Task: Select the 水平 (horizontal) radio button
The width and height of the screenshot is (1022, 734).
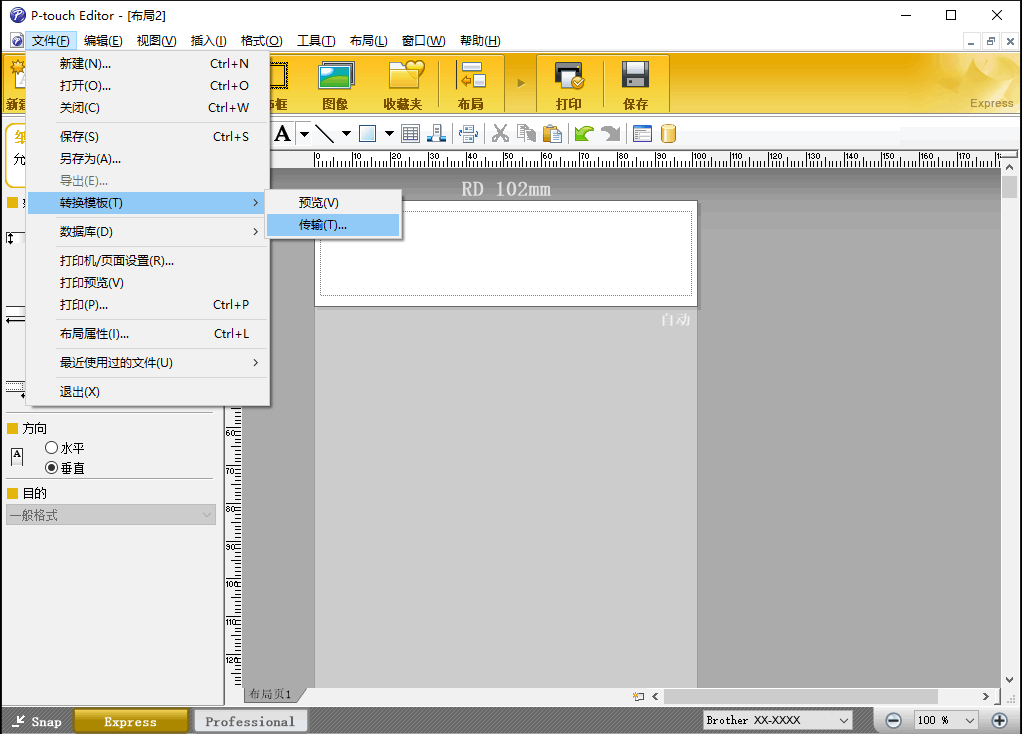Action: 51,448
